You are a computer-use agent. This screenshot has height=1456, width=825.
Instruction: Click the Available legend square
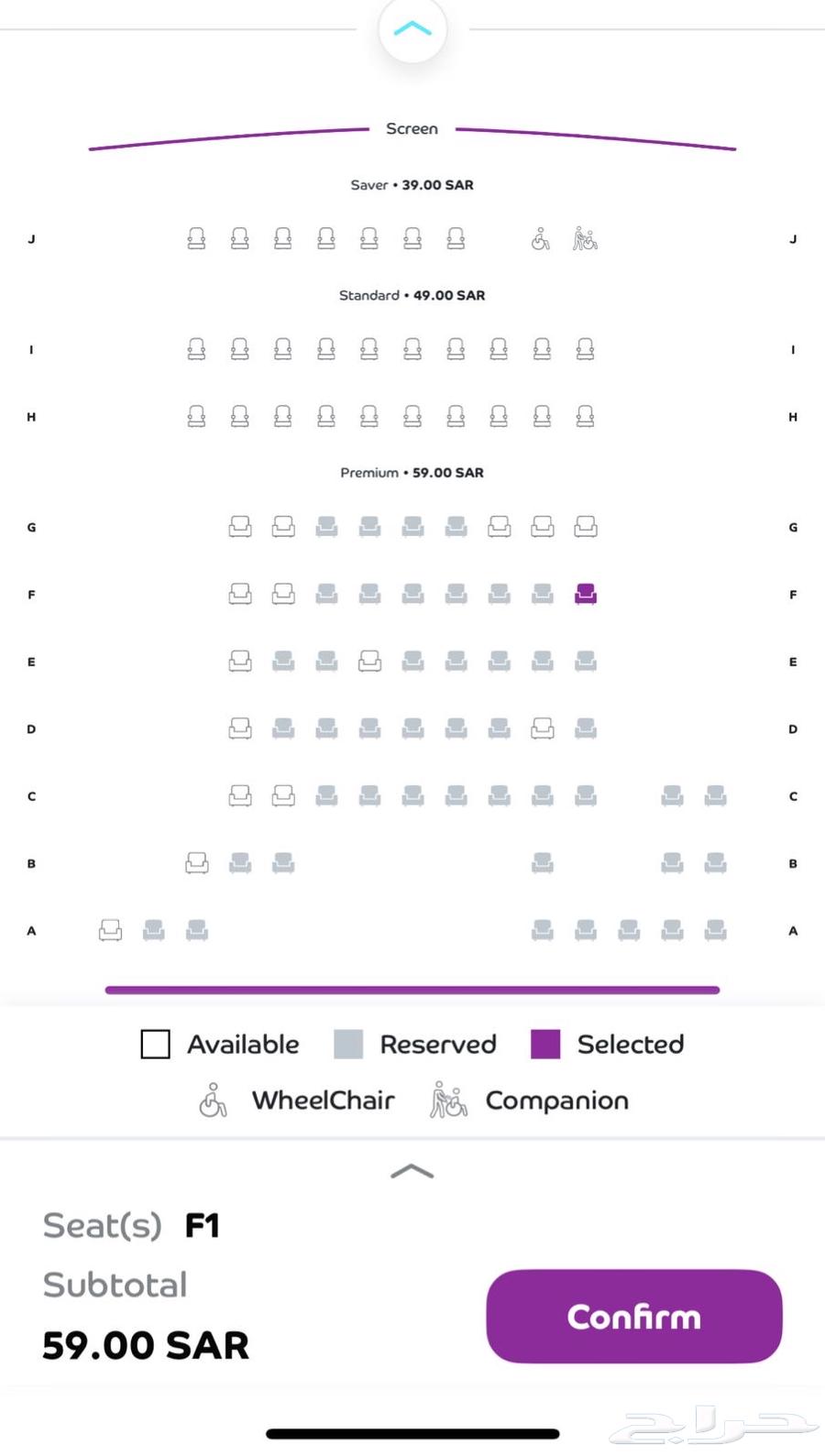[x=156, y=1044]
